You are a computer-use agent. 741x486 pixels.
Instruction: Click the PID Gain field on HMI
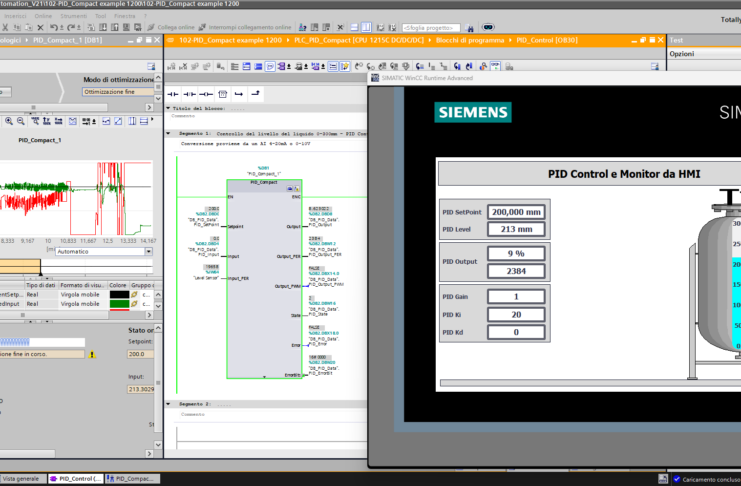tap(516, 297)
